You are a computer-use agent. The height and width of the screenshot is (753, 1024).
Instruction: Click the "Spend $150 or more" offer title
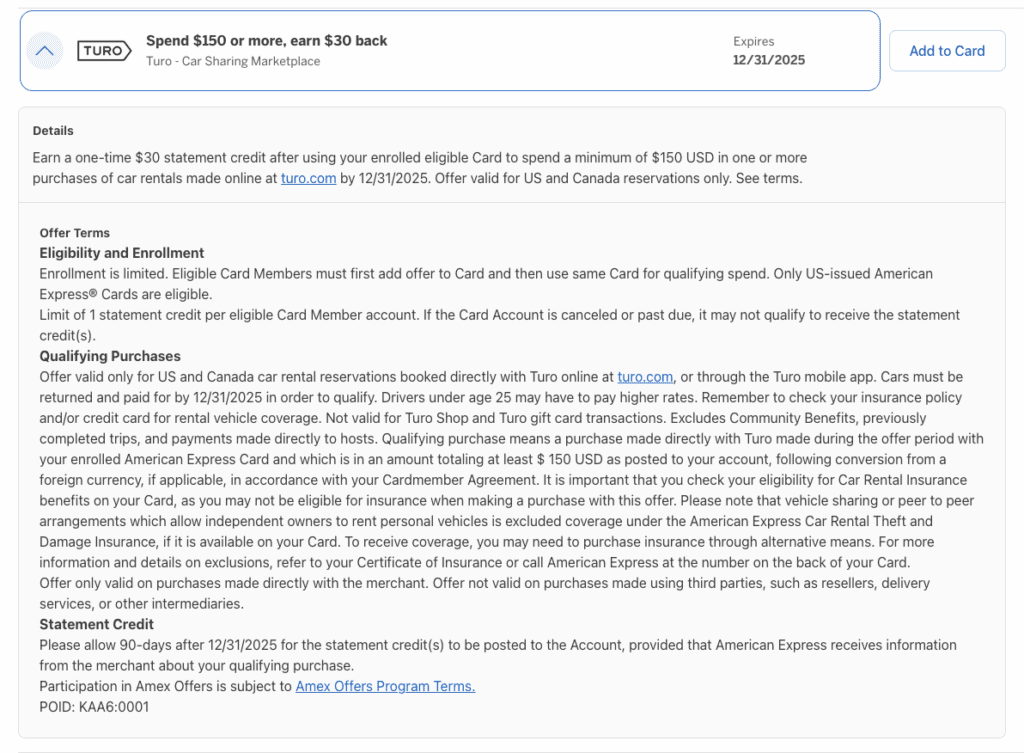[x=266, y=41]
